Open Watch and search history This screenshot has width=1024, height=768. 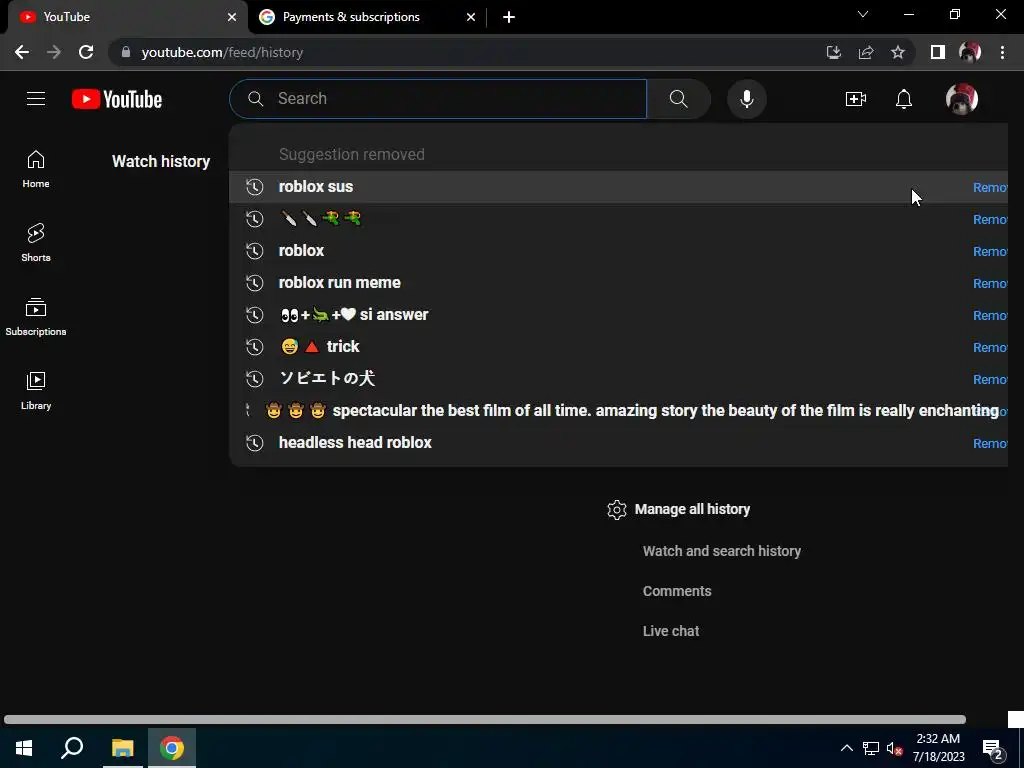pyautogui.click(x=722, y=551)
